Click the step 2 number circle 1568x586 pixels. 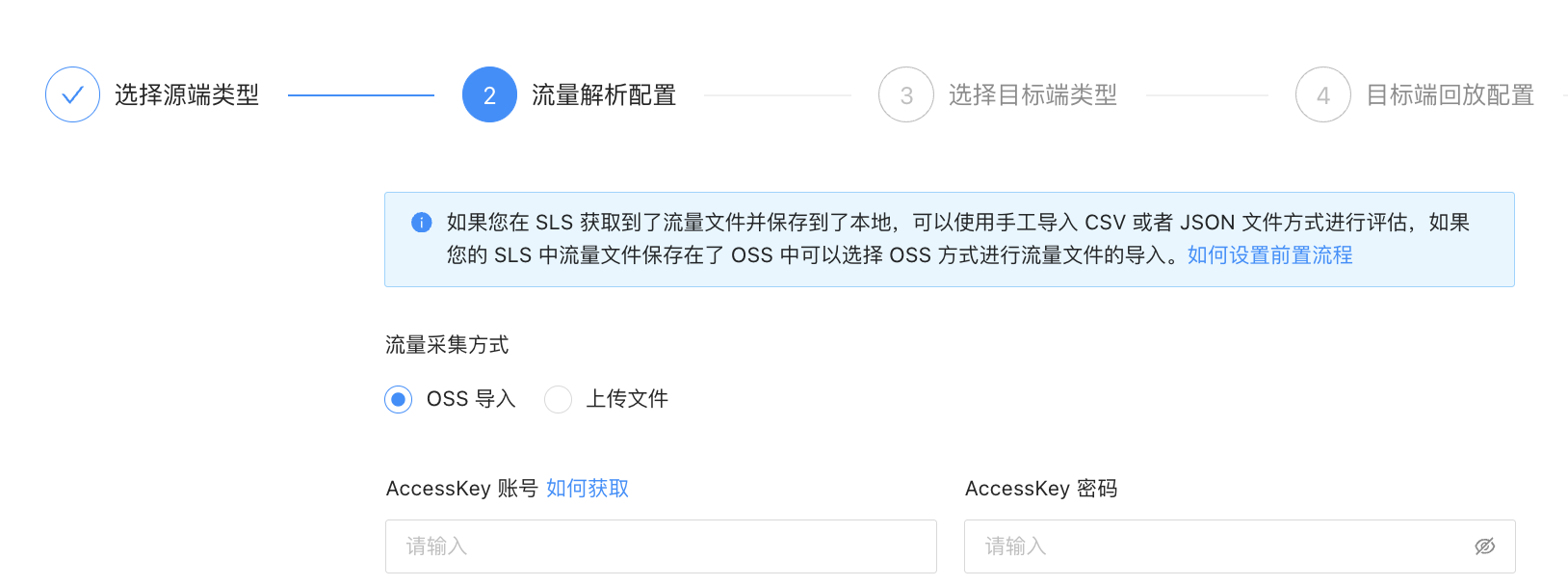pyautogui.click(x=489, y=94)
